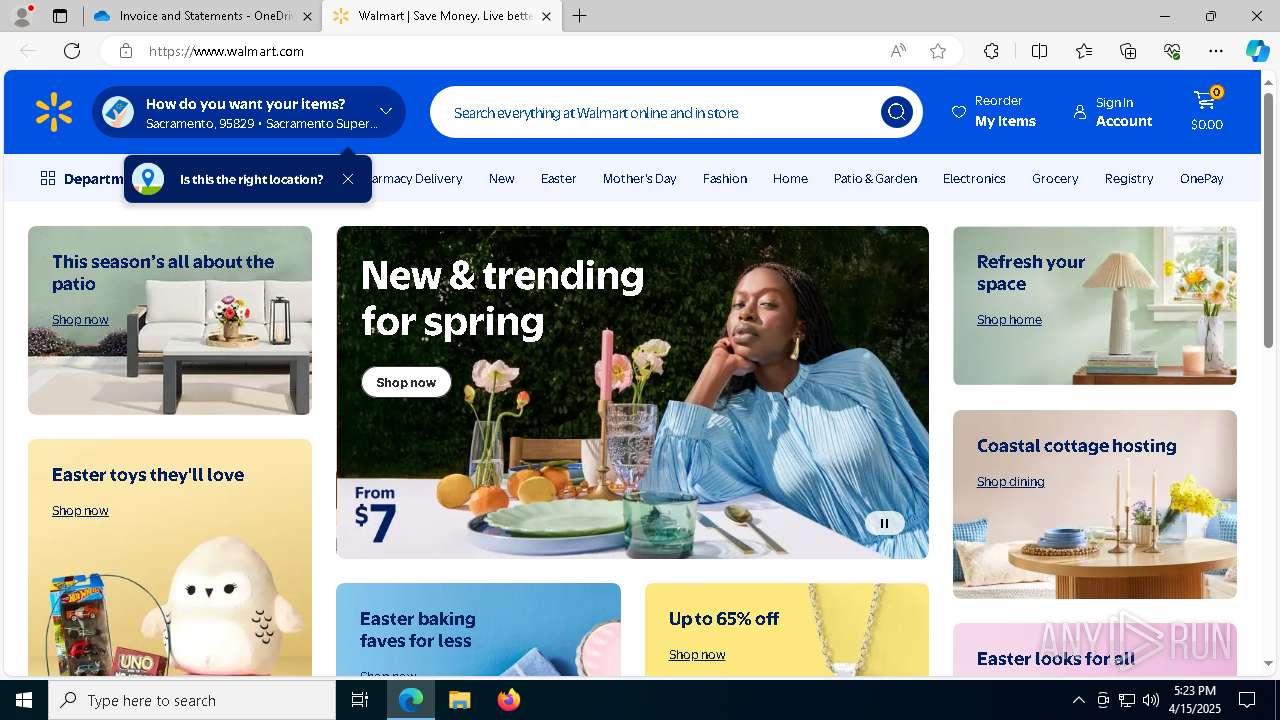Open the Registry nav link
Screen dimensions: 1280x720
click(1129, 178)
